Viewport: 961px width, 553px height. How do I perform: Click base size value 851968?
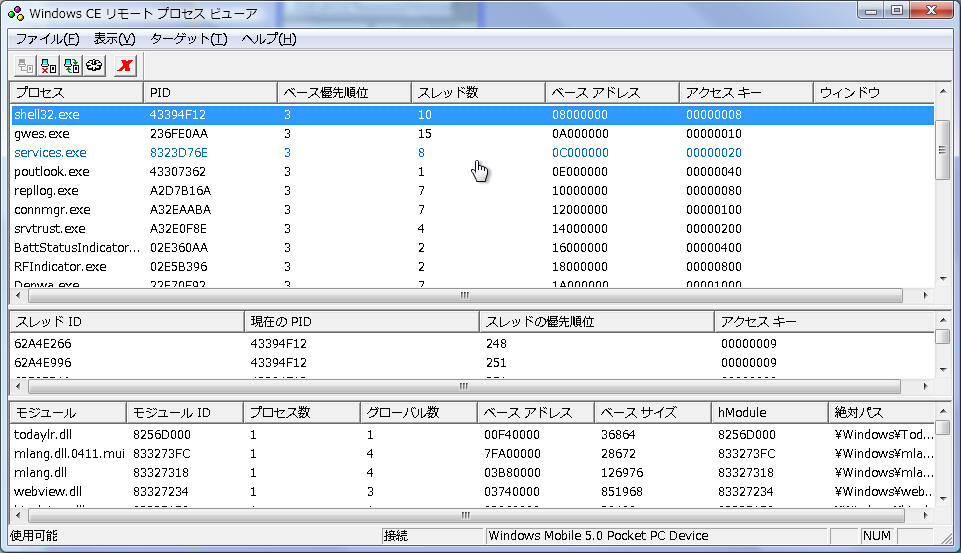click(x=621, y=492)
